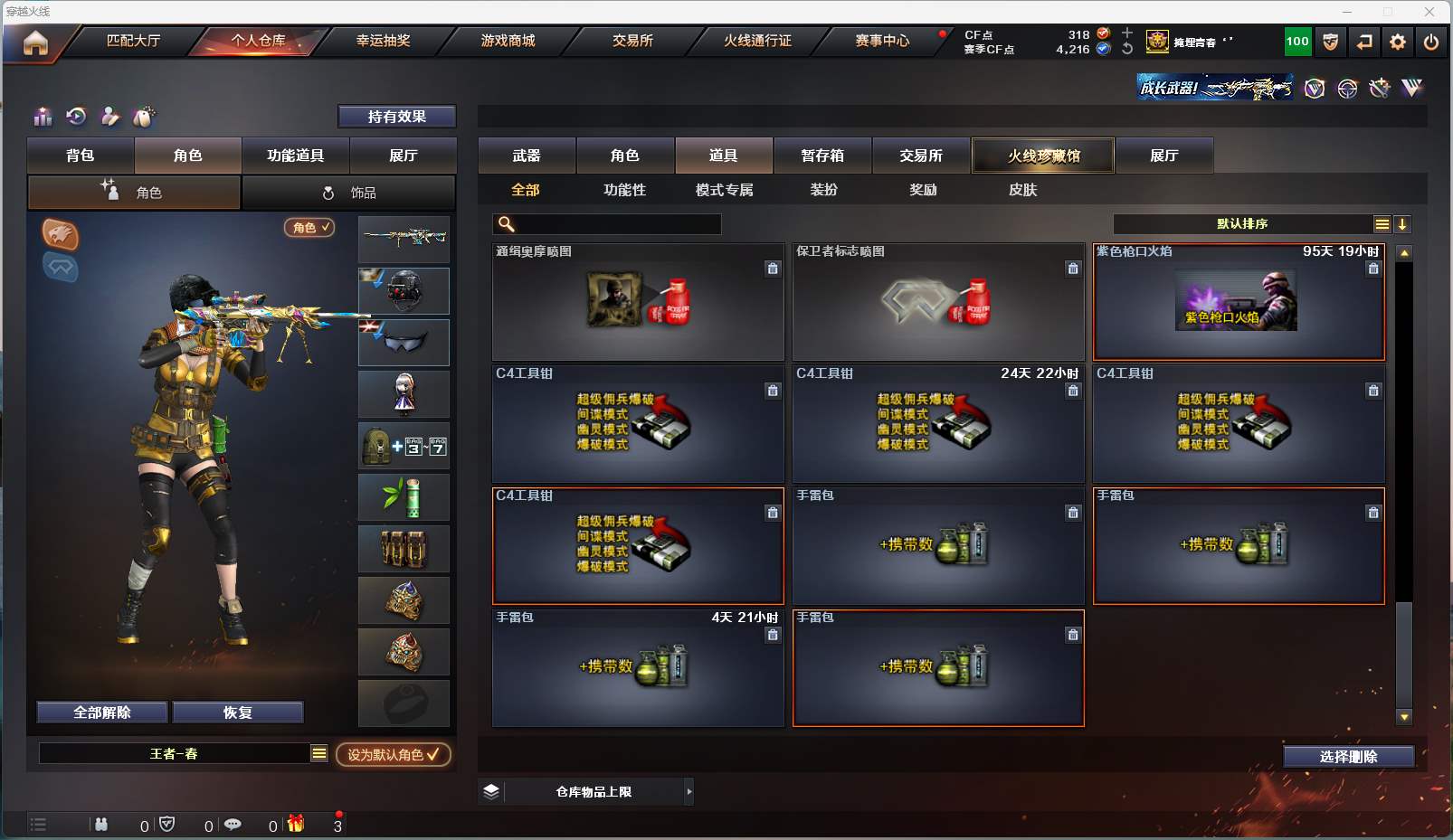Viewport: 1453px width, 840px height.
Task: Toggle the 角色 checkmark badge
Action: [309, 228]
